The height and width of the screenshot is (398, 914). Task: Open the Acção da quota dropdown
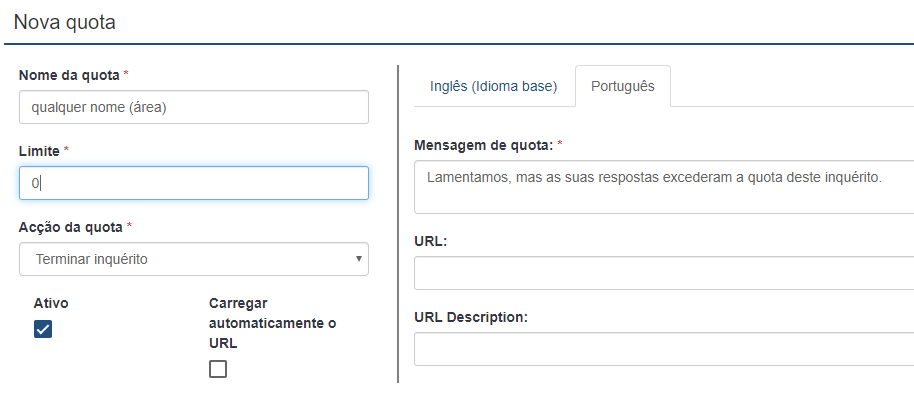click(194, 259)
